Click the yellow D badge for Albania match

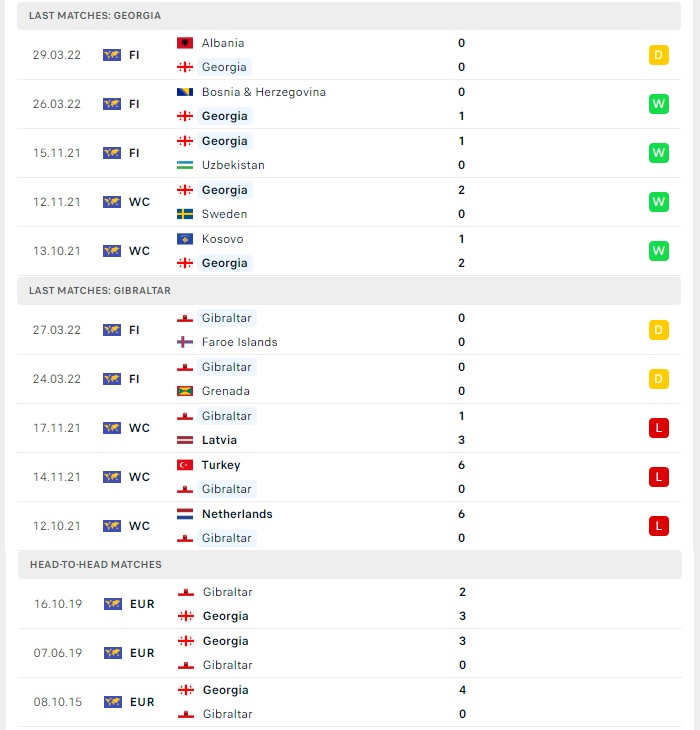pos(659,55)
